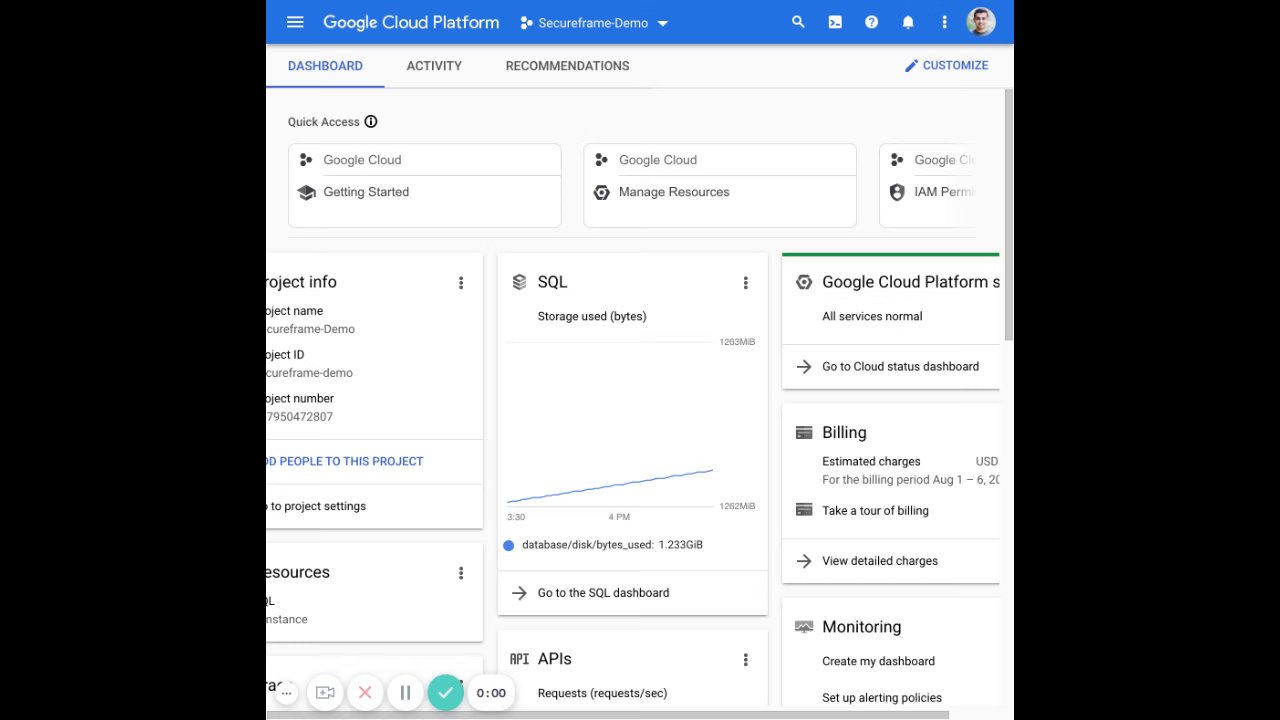Viewport: 1280px width, 720px height.
Task: Click the pencil icon beside Customize
Action: tap(911, 66)
